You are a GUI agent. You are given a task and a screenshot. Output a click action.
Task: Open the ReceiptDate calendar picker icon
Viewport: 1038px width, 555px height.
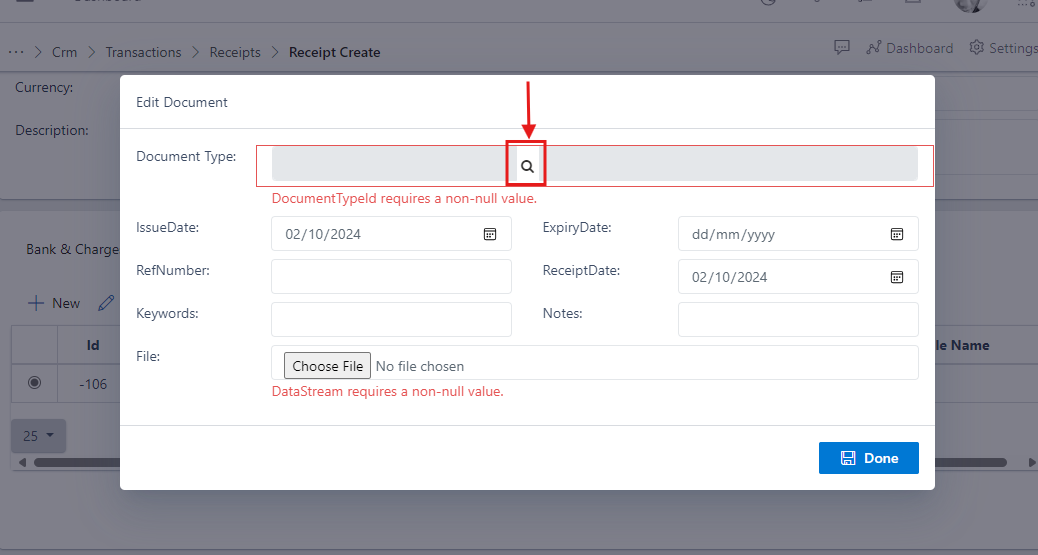click(x=896, y=277)
